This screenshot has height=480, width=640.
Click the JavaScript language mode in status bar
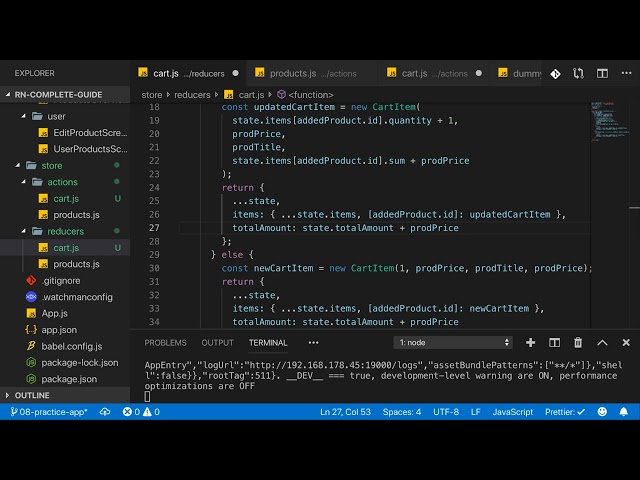click(x=512, y=412)
